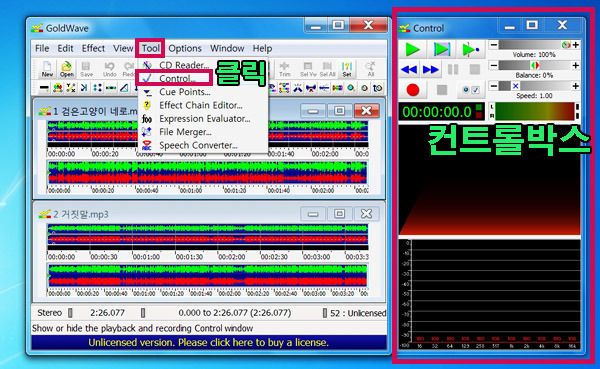Click the unlicensed version buy license banner
This screenshot has height=369, width=600.
click(209, 343)
